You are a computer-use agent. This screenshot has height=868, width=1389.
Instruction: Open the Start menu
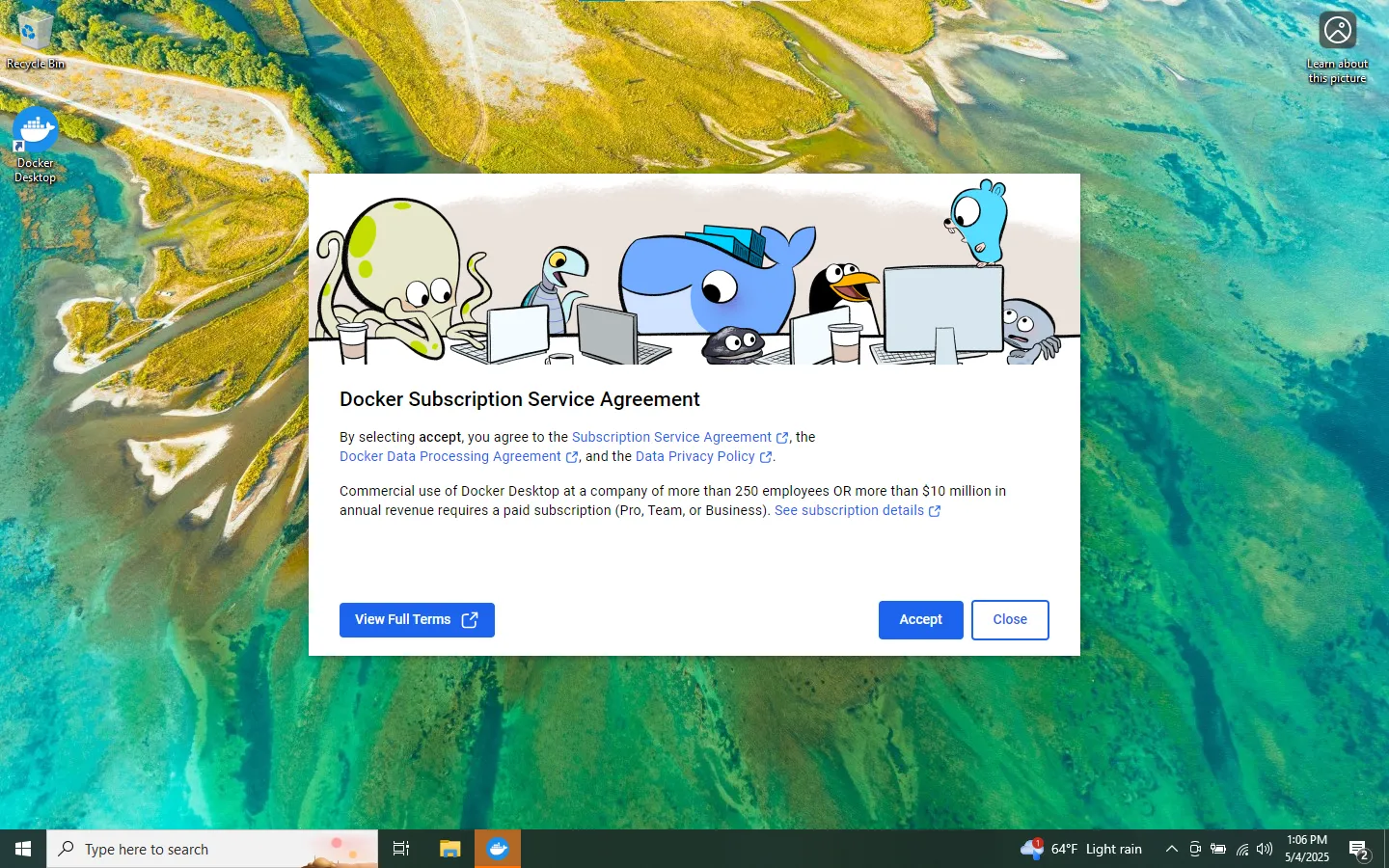22,849
